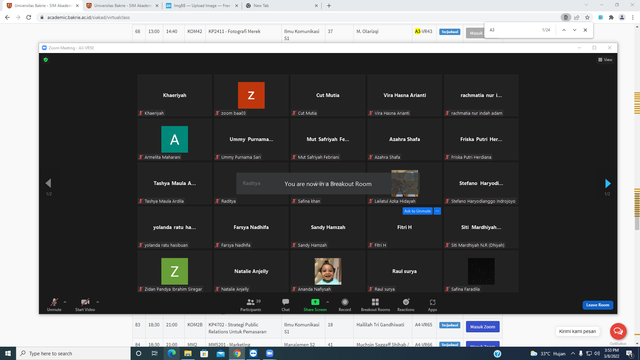Open Chrome from taskbar
The width and height of the screenshot is (640, 360).
[x=237, y=353]
